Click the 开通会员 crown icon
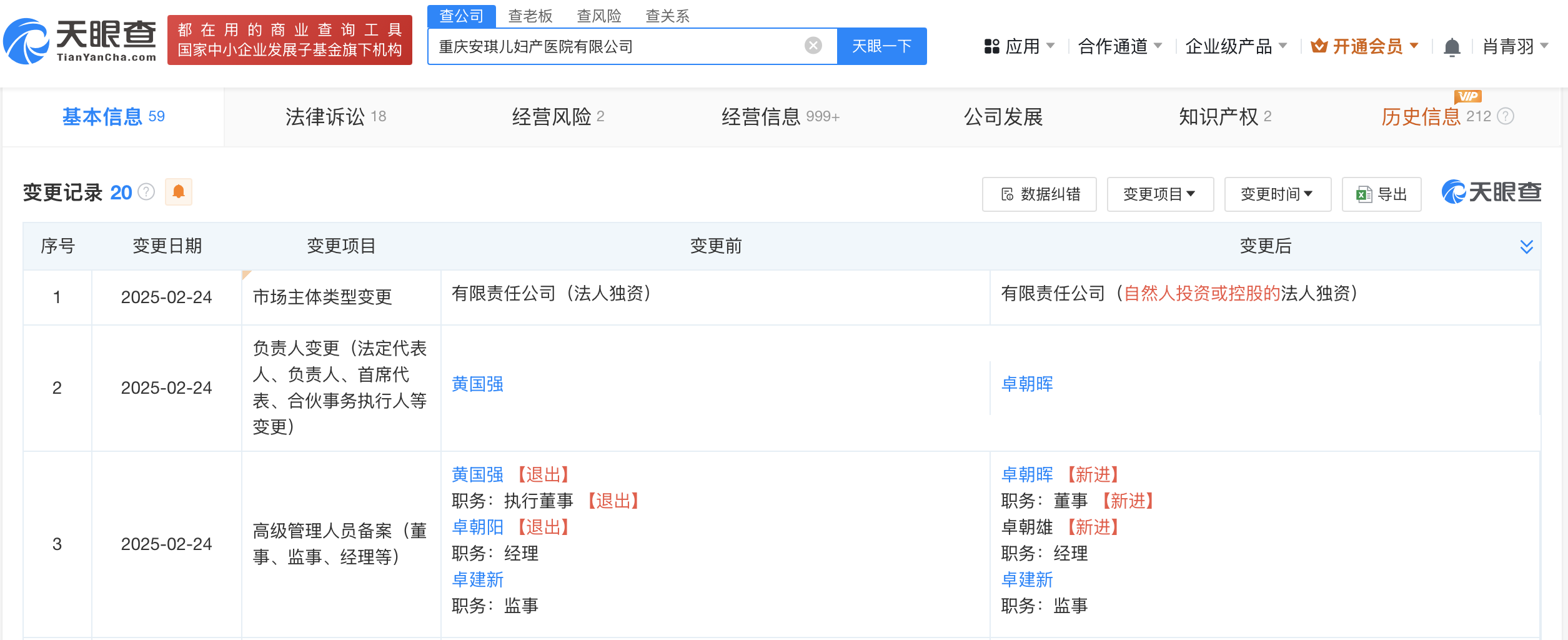Viewport: 1568px width, 640px height. [1319, 46]
